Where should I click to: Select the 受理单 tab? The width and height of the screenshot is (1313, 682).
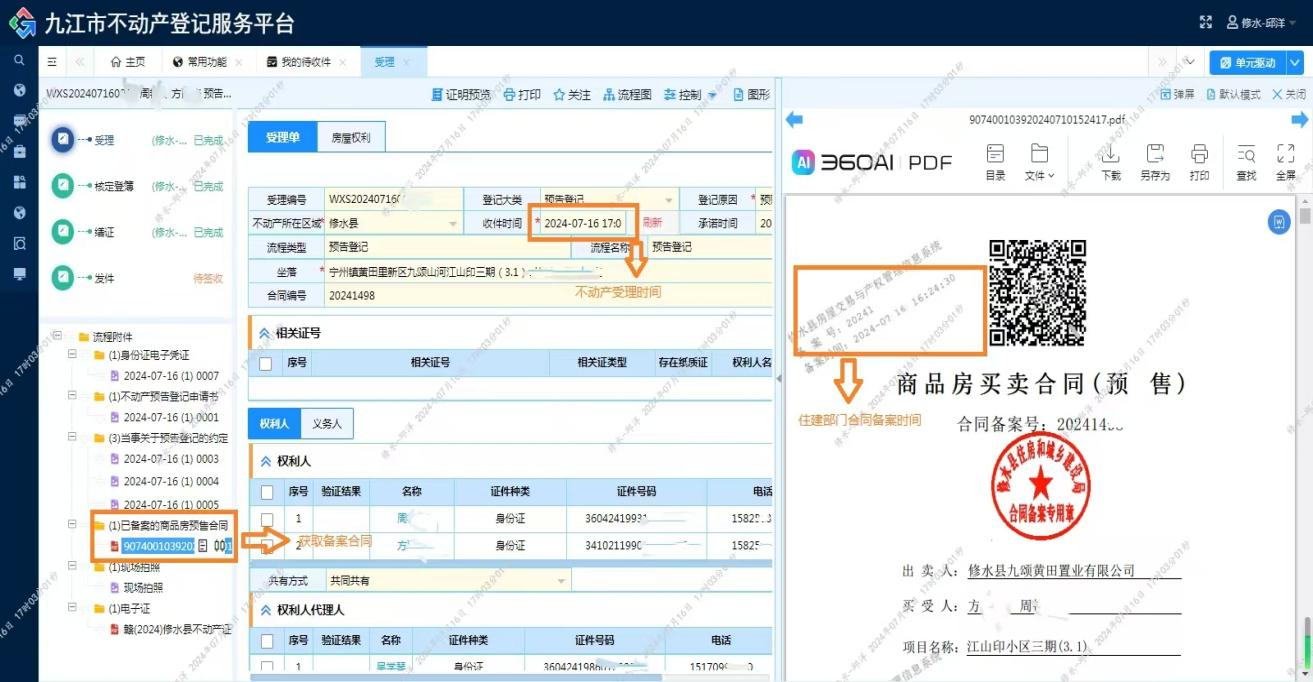click(x=283, y=138)
